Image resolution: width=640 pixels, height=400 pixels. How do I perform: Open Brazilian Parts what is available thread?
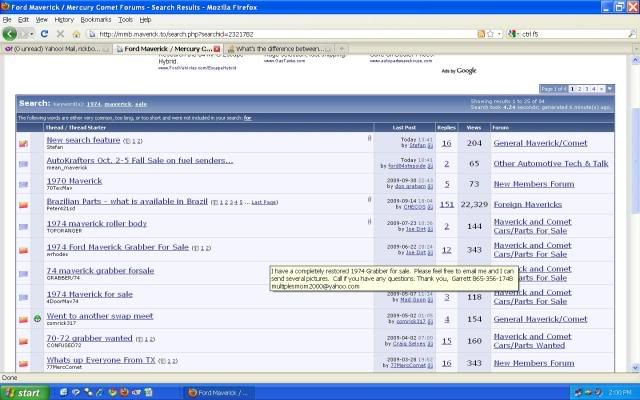pos(127,201)
